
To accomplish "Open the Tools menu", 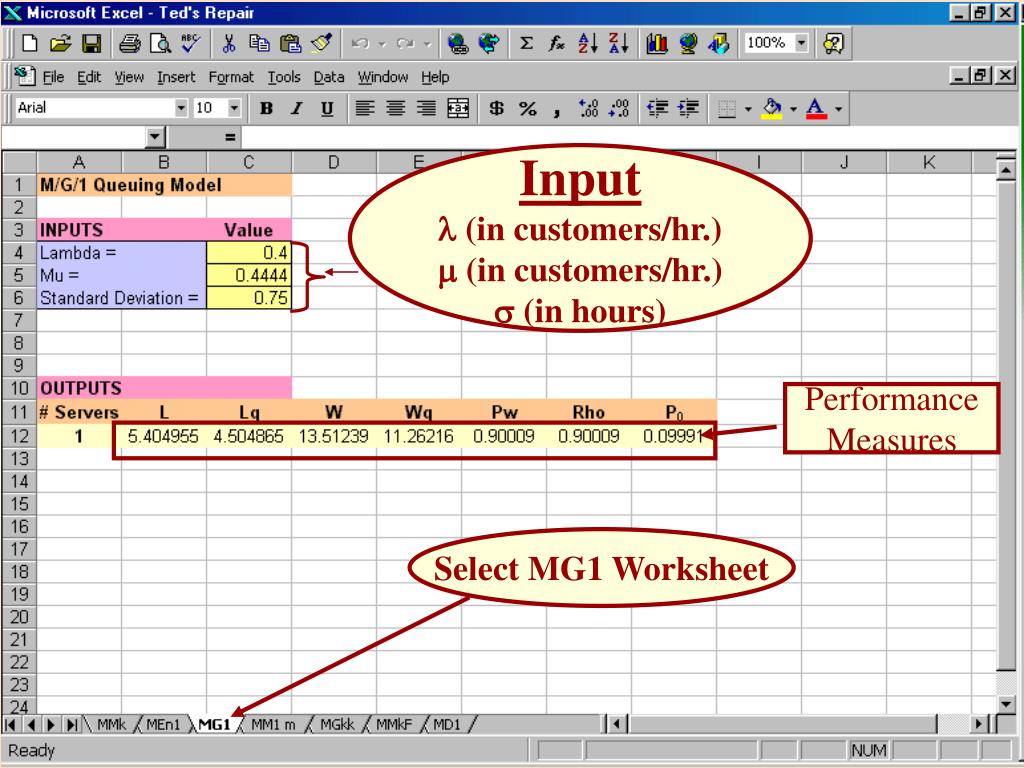I will (284, 77).
